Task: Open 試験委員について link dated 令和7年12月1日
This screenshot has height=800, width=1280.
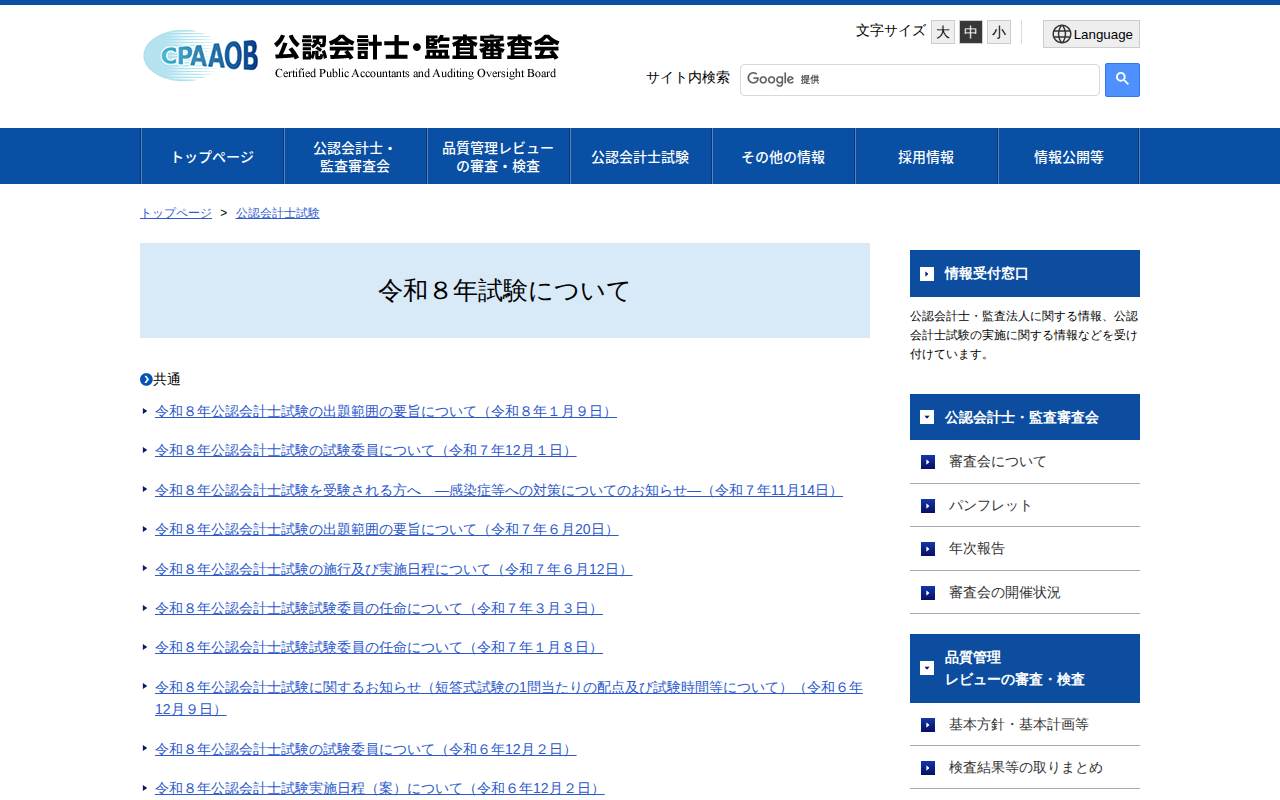Action: 366,450
